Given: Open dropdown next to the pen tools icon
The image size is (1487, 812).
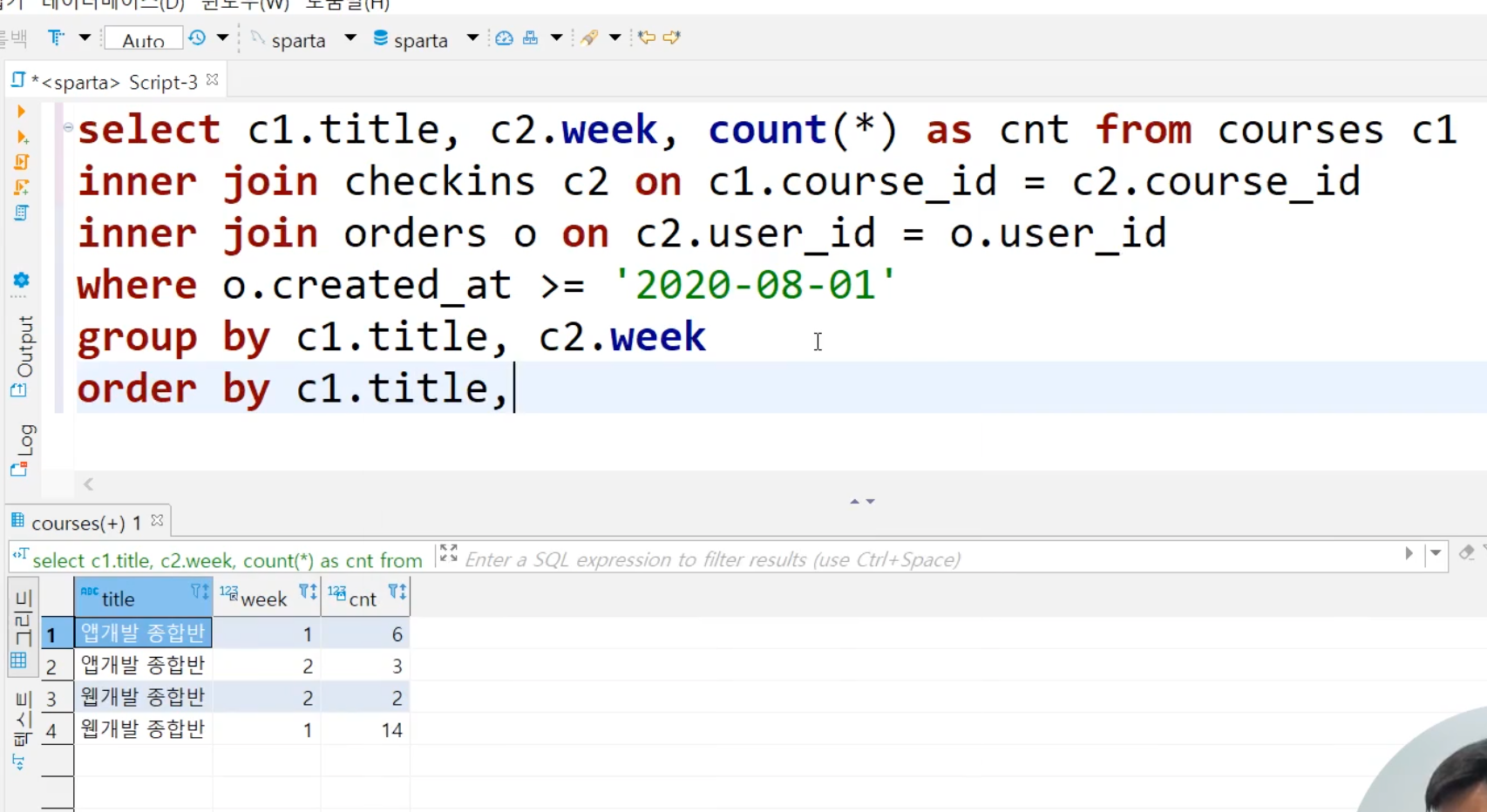Looking at the screenshot, I should click(x=614, y=37).
